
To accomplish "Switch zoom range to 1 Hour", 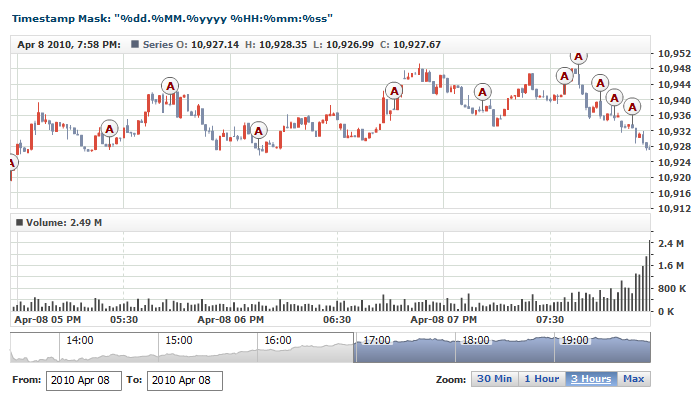I will coord(541,379).
